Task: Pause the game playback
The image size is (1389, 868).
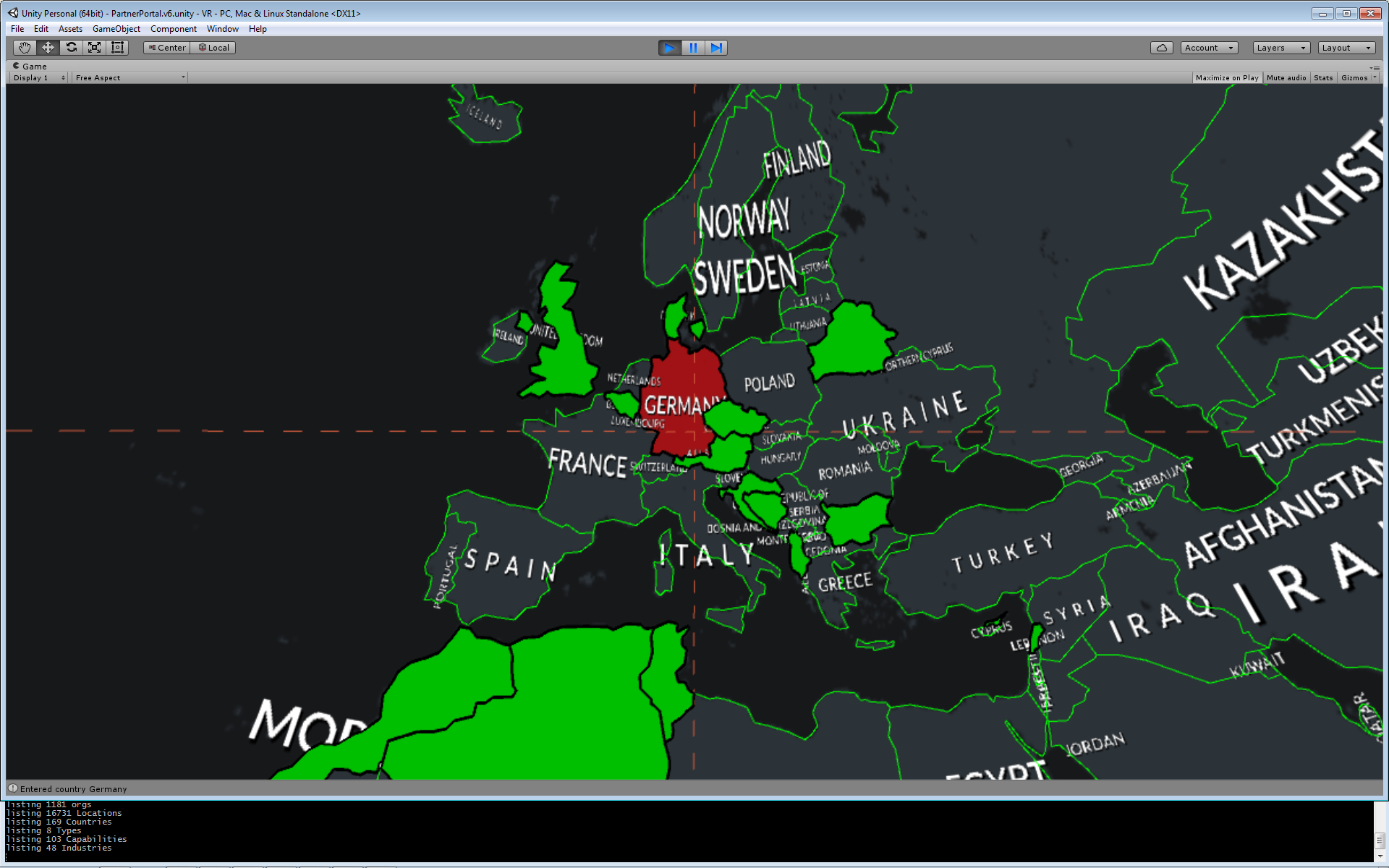Action: click(692, 48)
